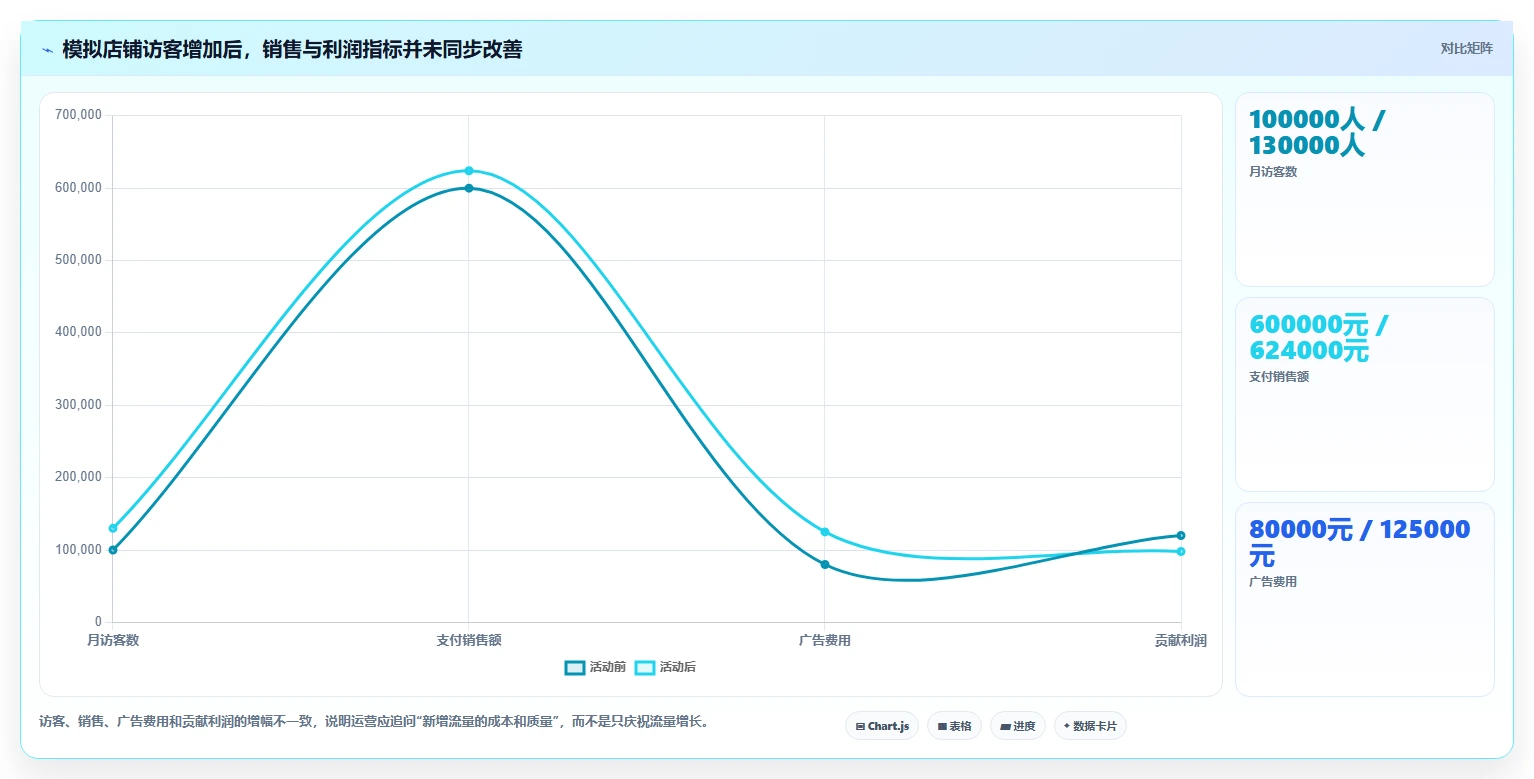
Task: Click the 月访客数 x-axis label
Action: click(x=113, y=640)
